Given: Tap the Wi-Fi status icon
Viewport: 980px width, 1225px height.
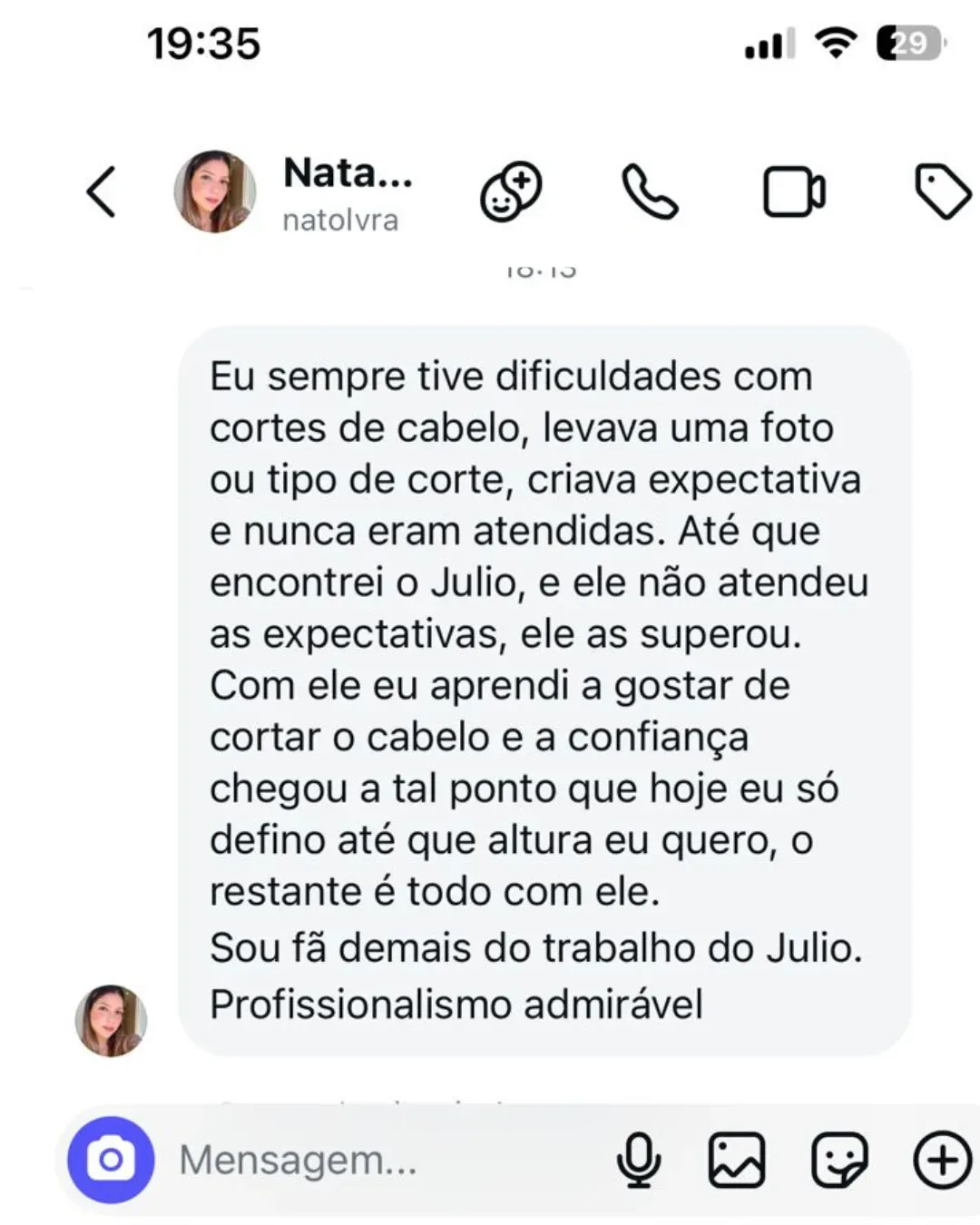Looking at the screenshot, I should (836, 44).
